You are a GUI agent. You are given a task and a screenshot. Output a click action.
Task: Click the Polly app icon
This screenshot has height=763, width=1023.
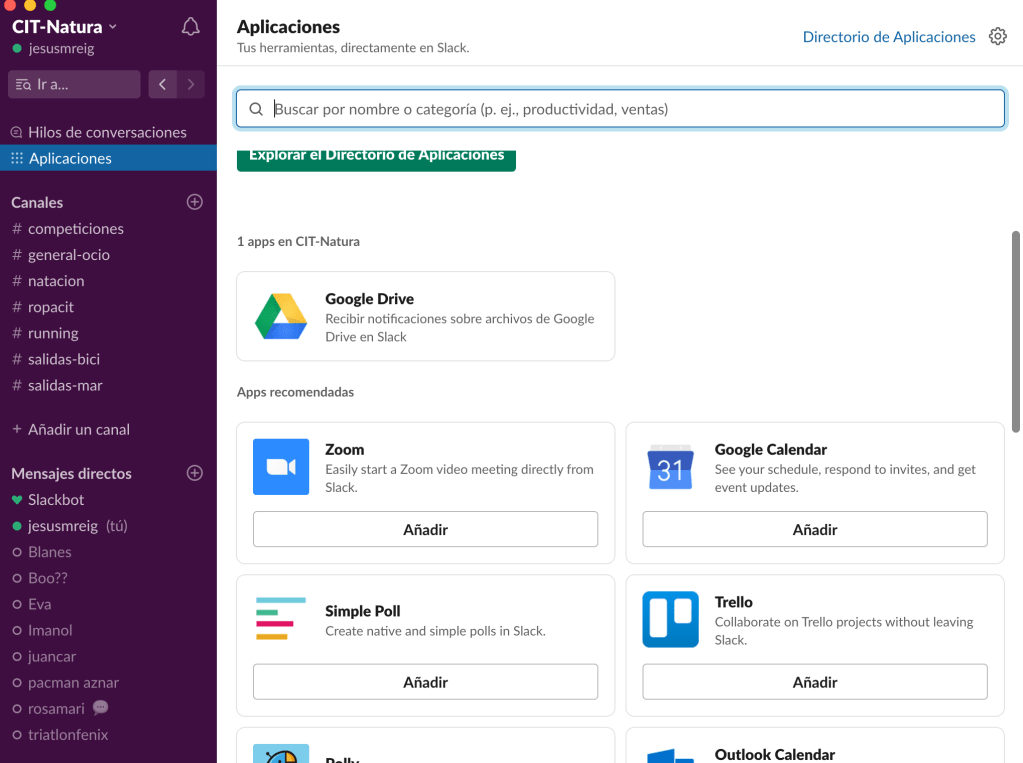point(280,754)
